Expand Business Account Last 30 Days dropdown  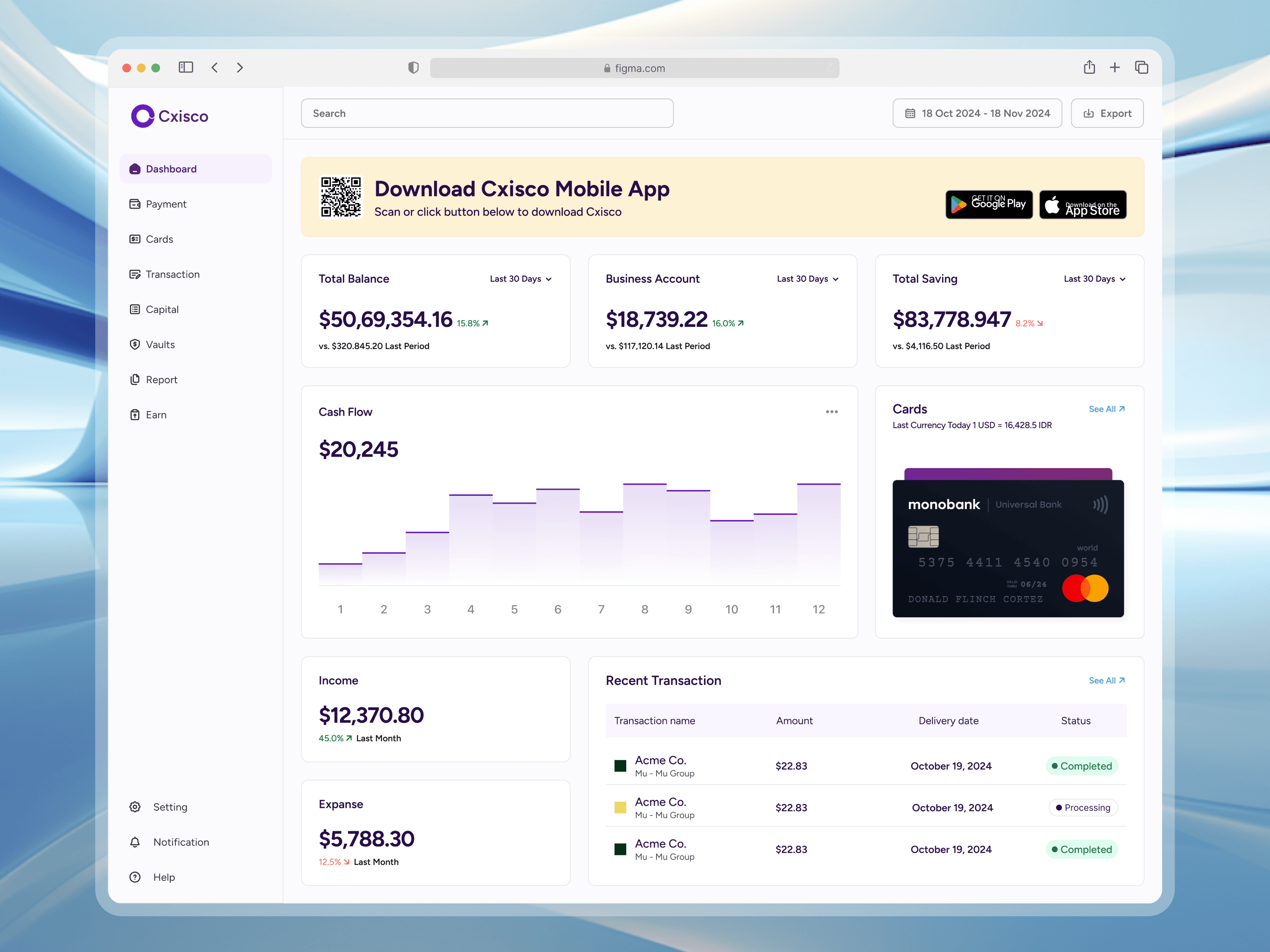point(807,279)
